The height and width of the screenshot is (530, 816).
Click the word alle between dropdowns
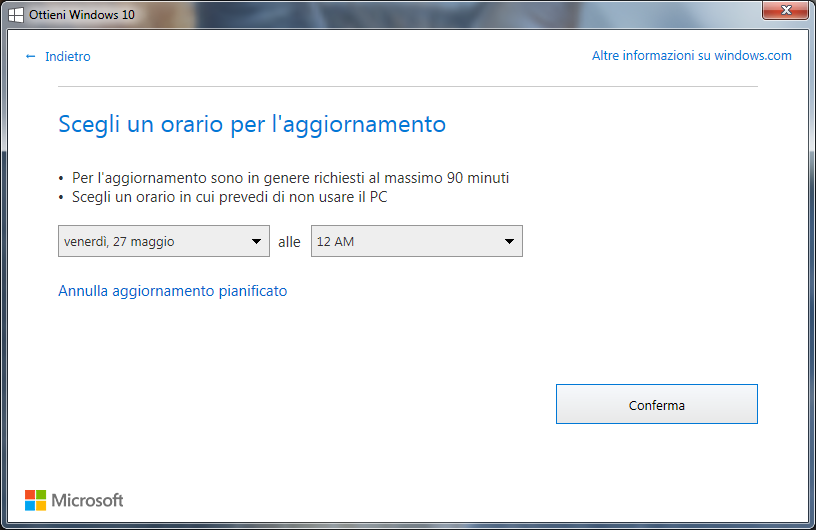coord(289,242)
